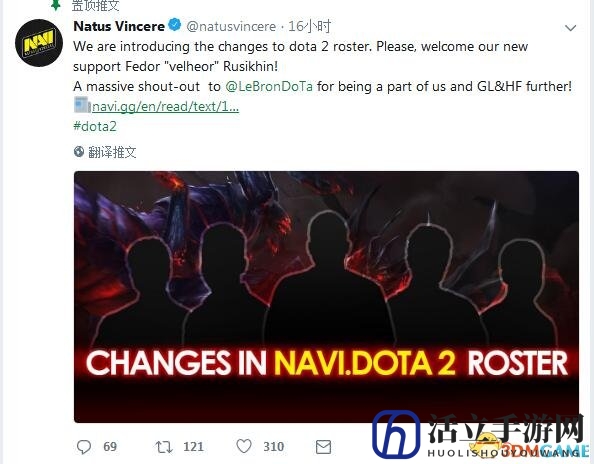
Task: Click the 翻译推文 translate tweet button
Action: pos(112,152)
